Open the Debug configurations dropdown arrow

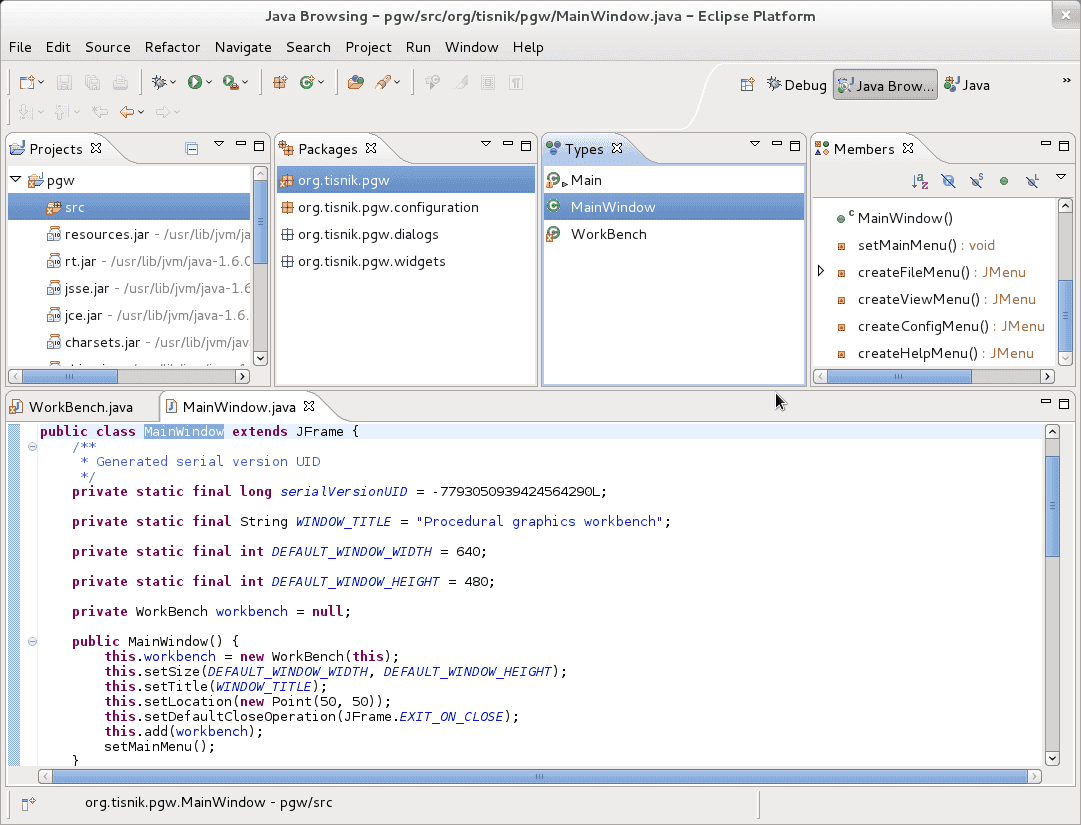click(172, 83)
